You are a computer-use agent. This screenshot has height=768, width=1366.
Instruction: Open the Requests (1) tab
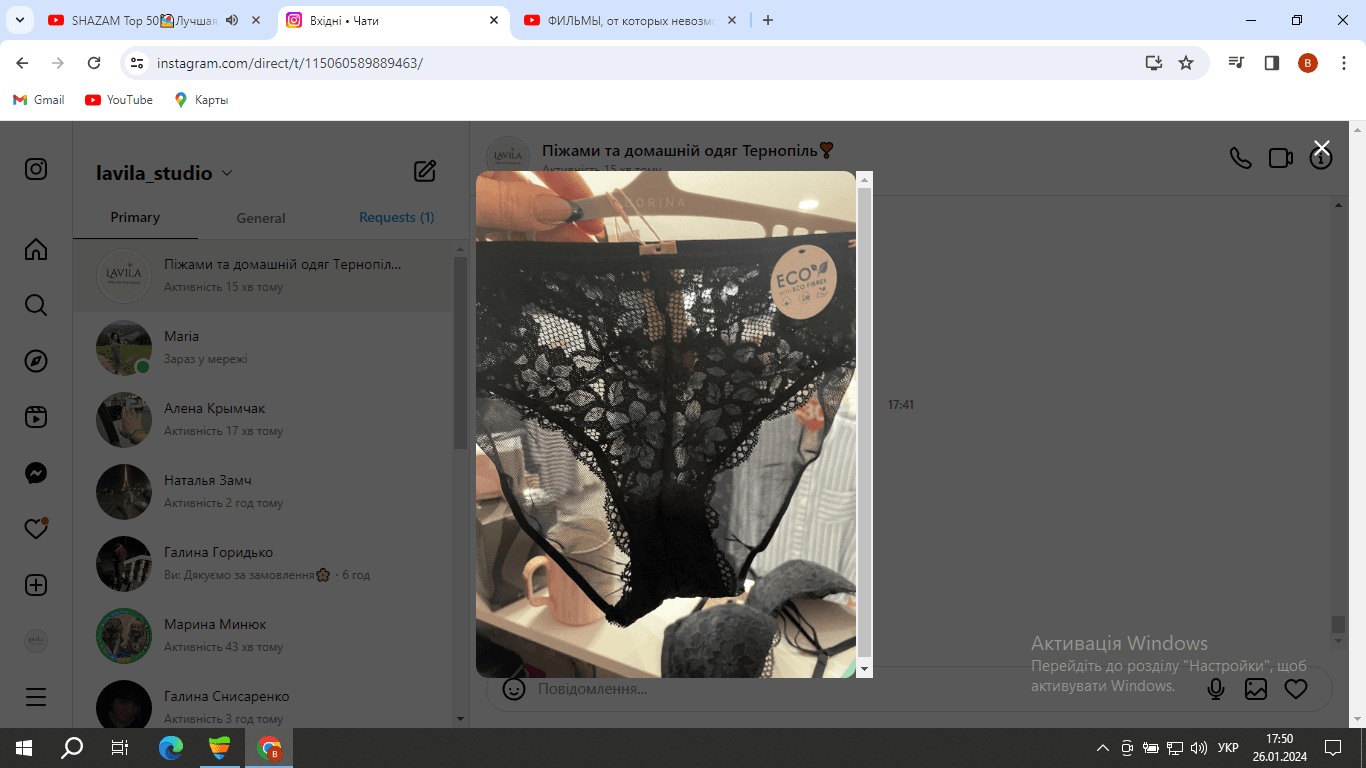(x=397, y=217)
